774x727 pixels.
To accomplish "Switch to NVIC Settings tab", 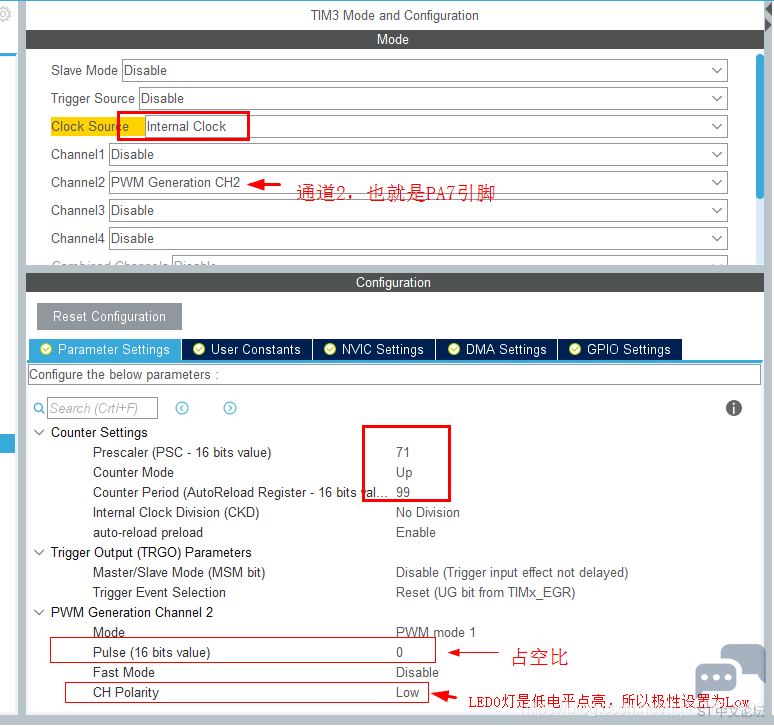I will pos(374,349).
